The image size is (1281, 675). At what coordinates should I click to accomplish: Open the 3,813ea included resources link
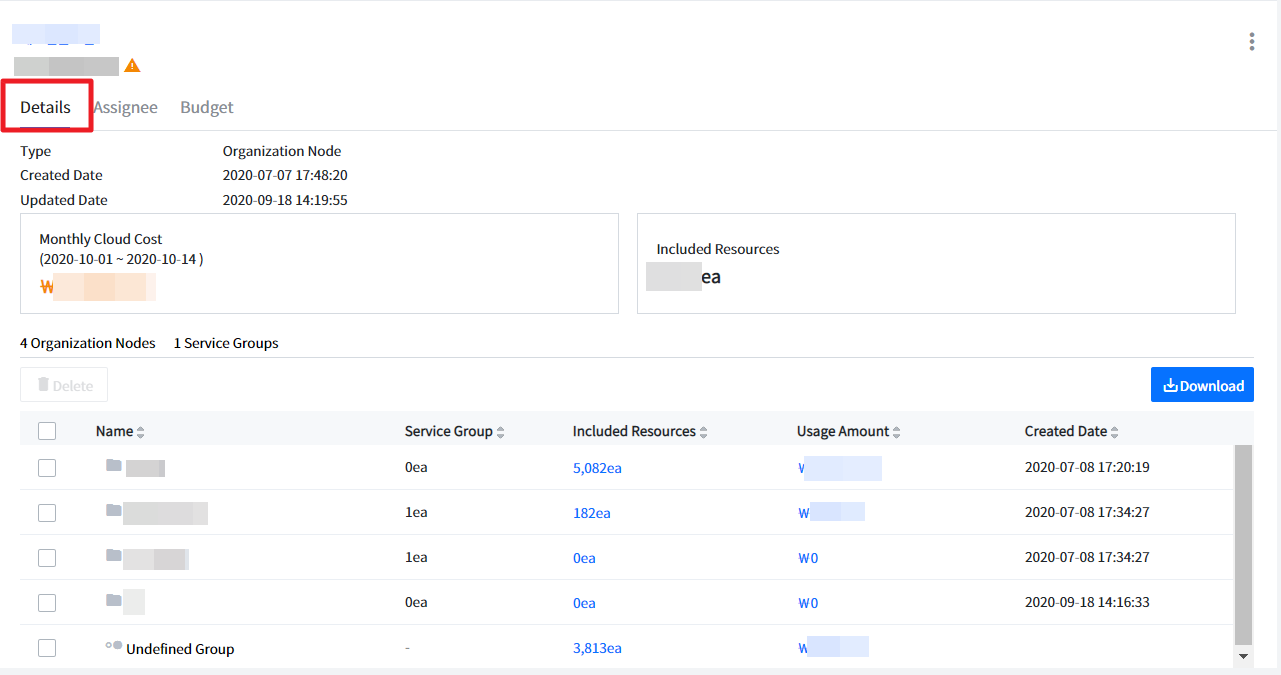click(x=597, y=648)
